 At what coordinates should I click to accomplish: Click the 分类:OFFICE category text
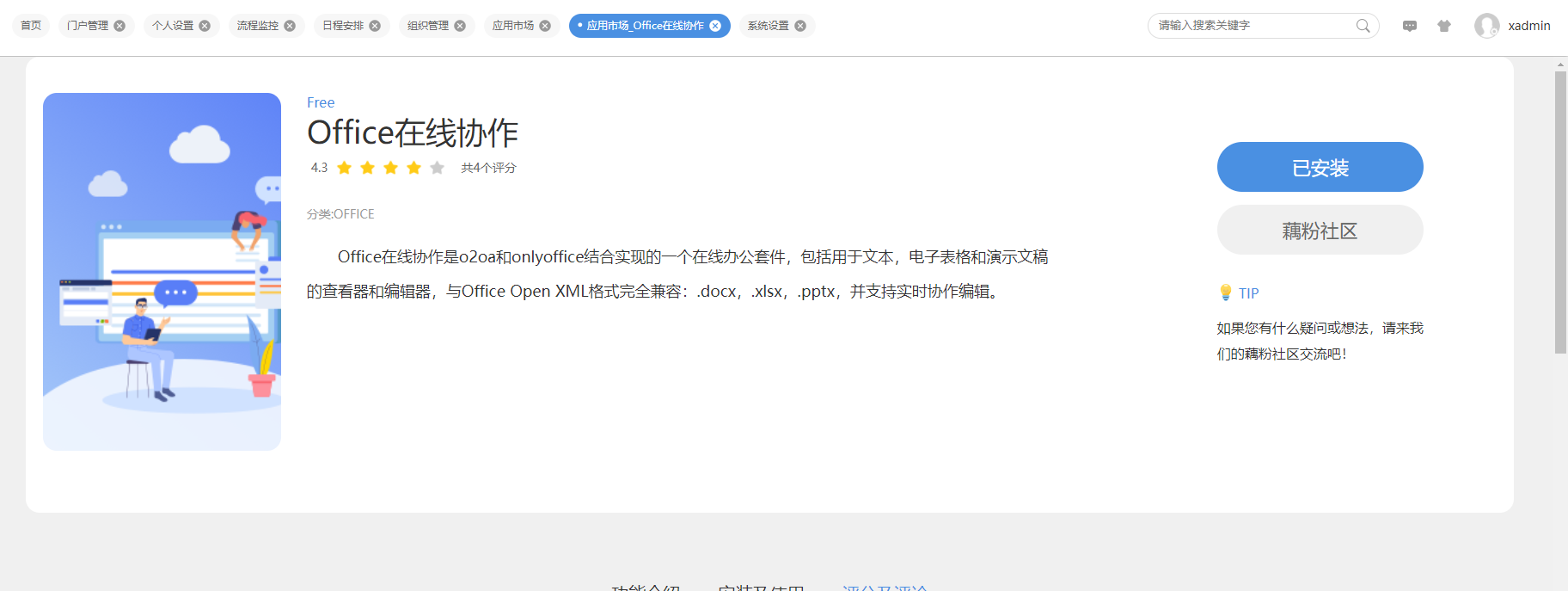pyautogui.click(x=340, y=214)
